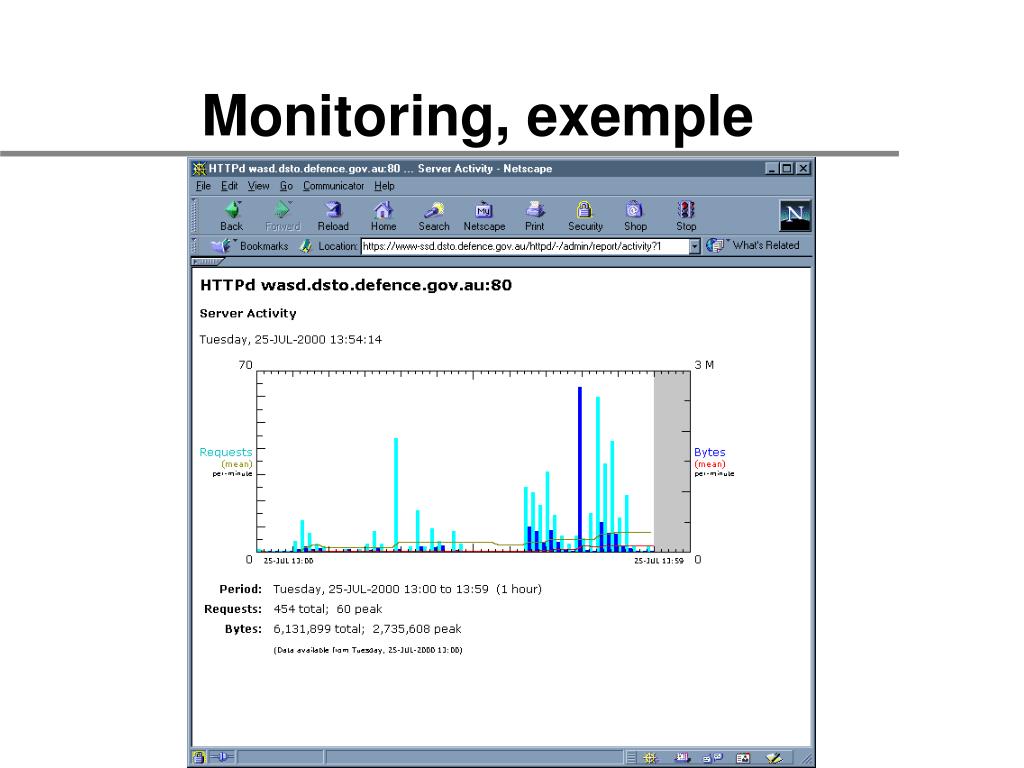Viewport: 1024px width, 768px height.
Task: Open Composer from the component bar
Action: [775, 758]
